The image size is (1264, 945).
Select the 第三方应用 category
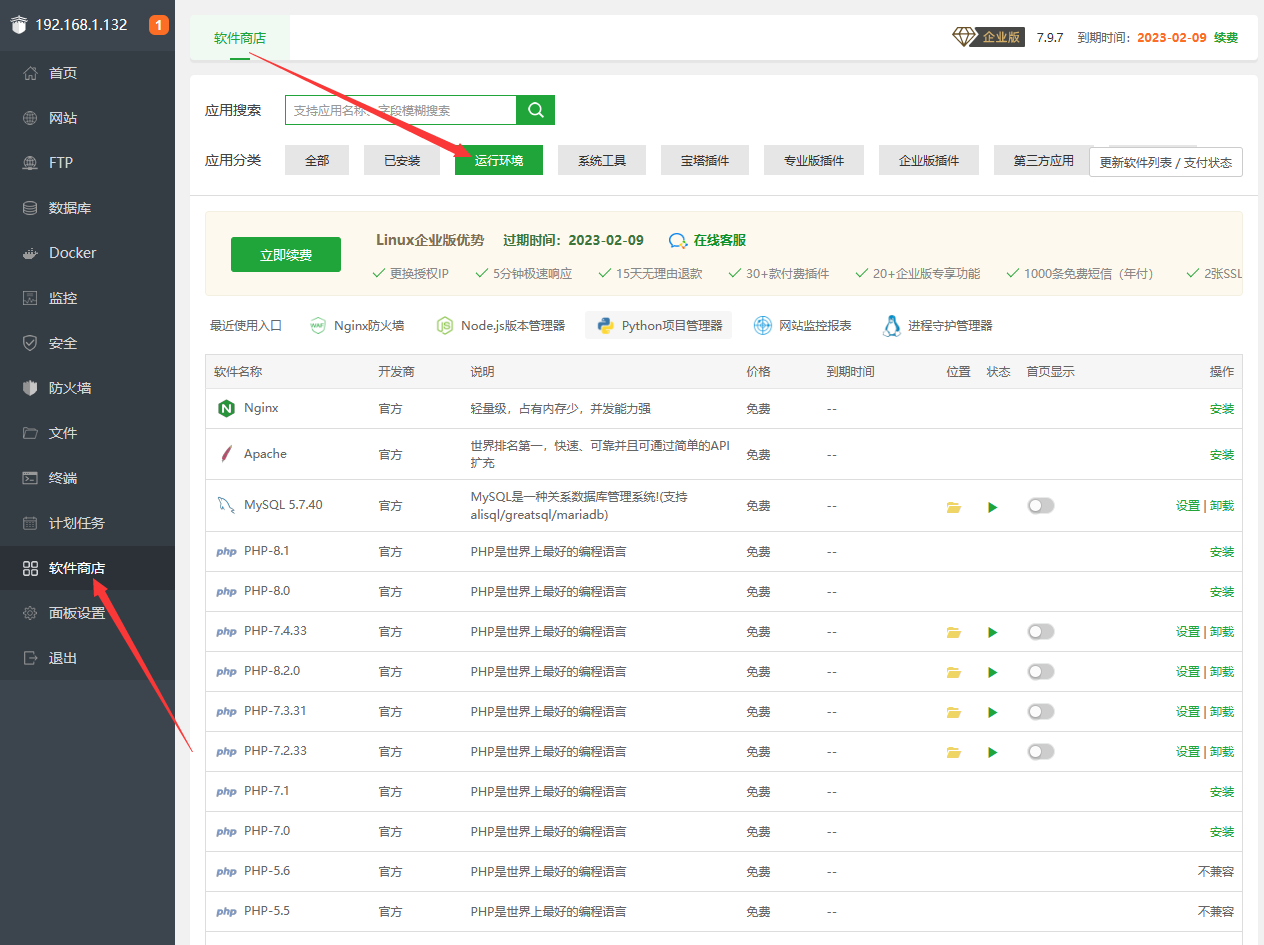pyautogui.click(x=1042, y=160)
